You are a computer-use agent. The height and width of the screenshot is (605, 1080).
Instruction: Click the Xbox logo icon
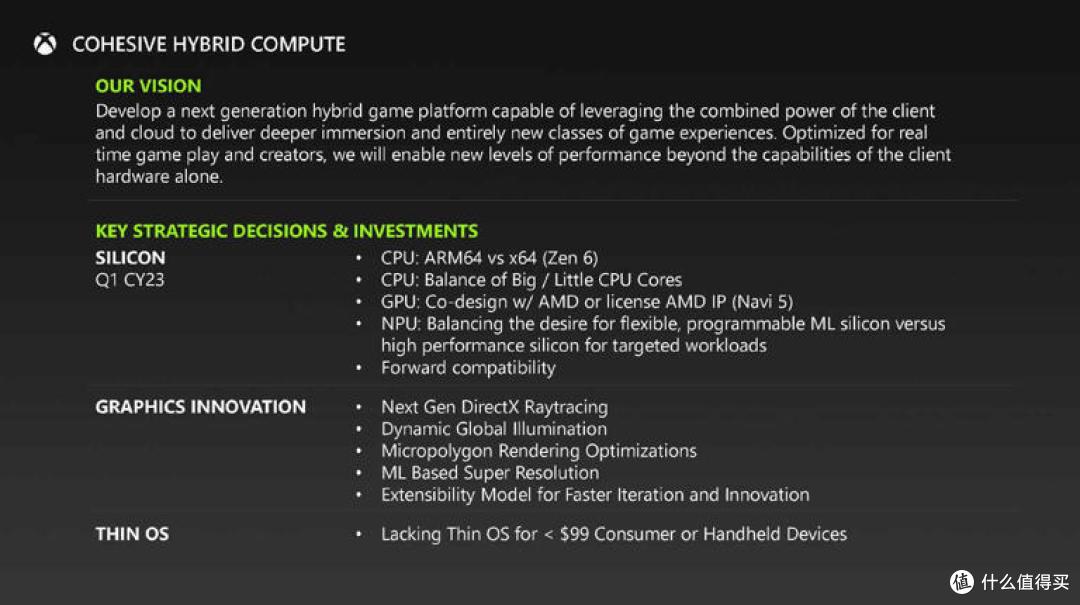tap(45, 44)
